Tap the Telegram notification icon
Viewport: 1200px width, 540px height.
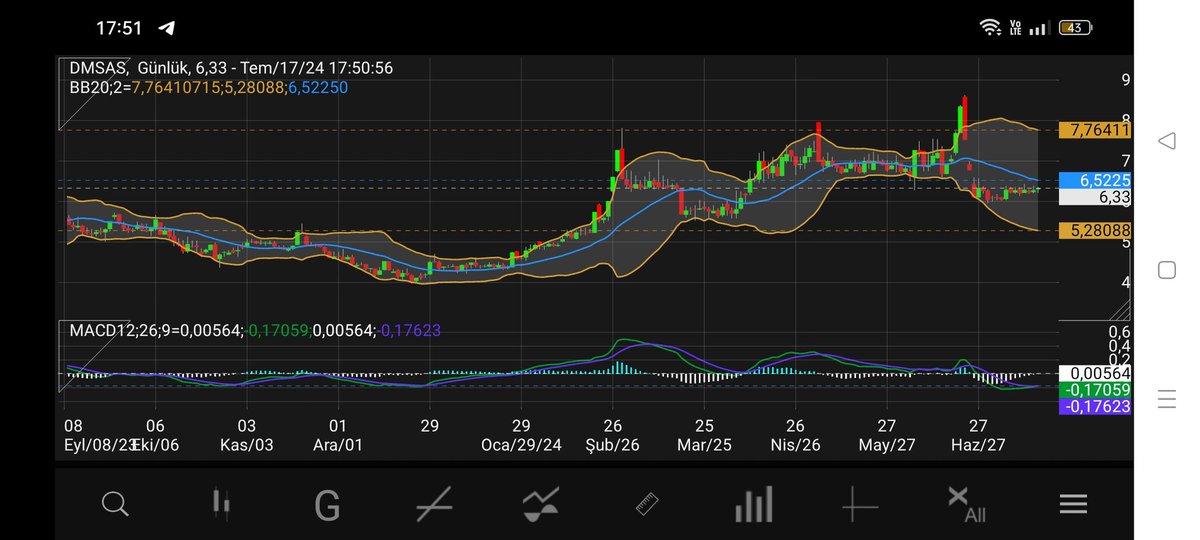pyautogui.click(x=167, y=27)
